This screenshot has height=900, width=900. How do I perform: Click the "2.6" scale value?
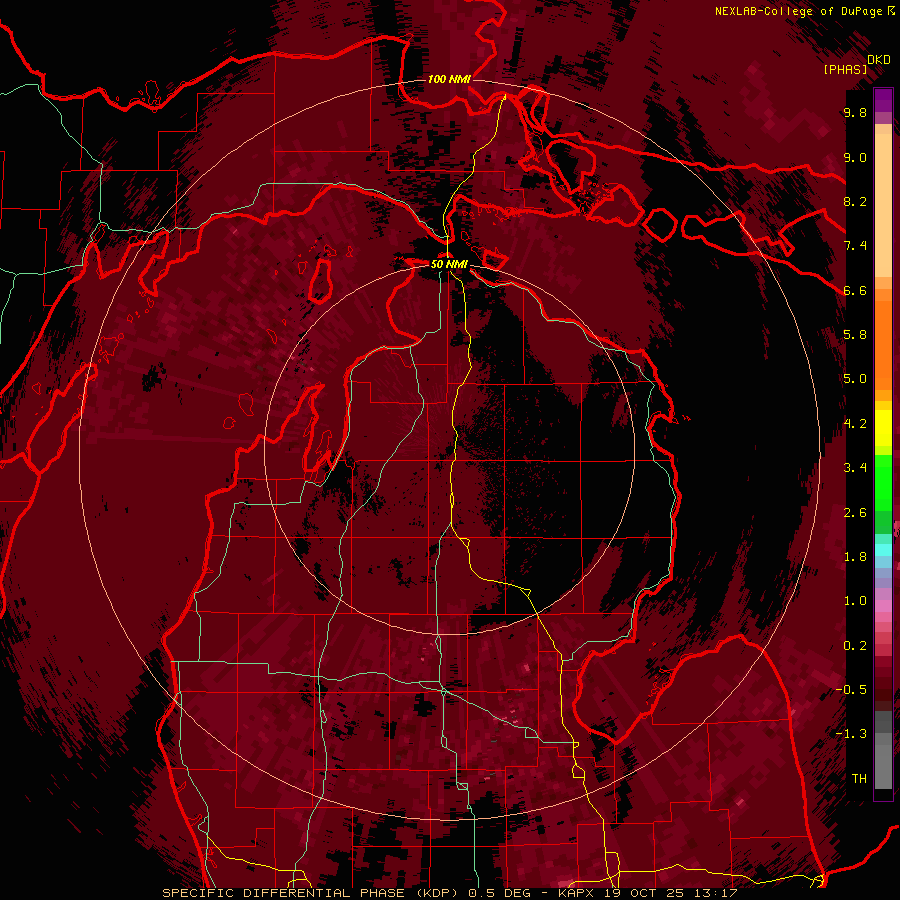[x=855, y=513]
